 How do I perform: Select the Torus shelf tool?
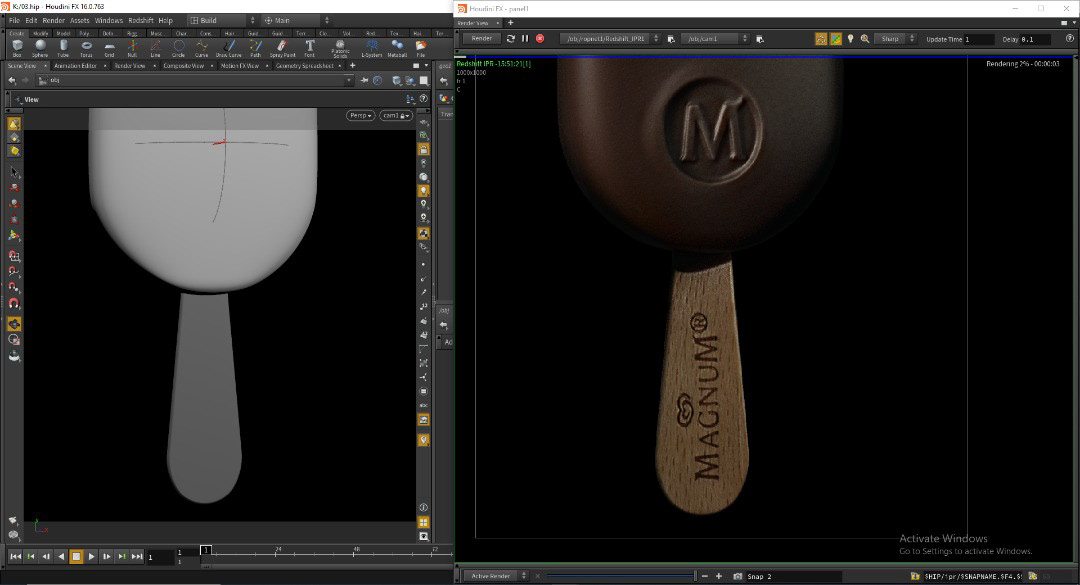click(86, 48)
